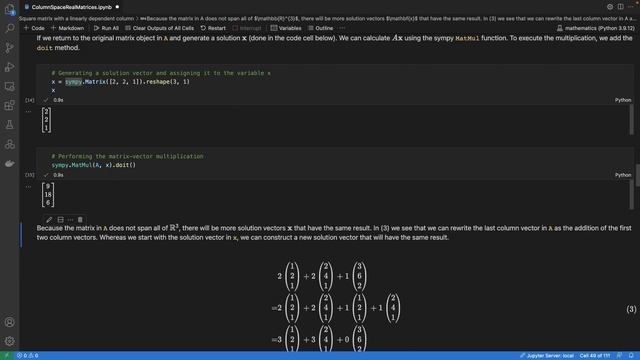Click the execution count [14] label
Image resolution: width=640 pixels, height=360 pixels.
(29, 100)
